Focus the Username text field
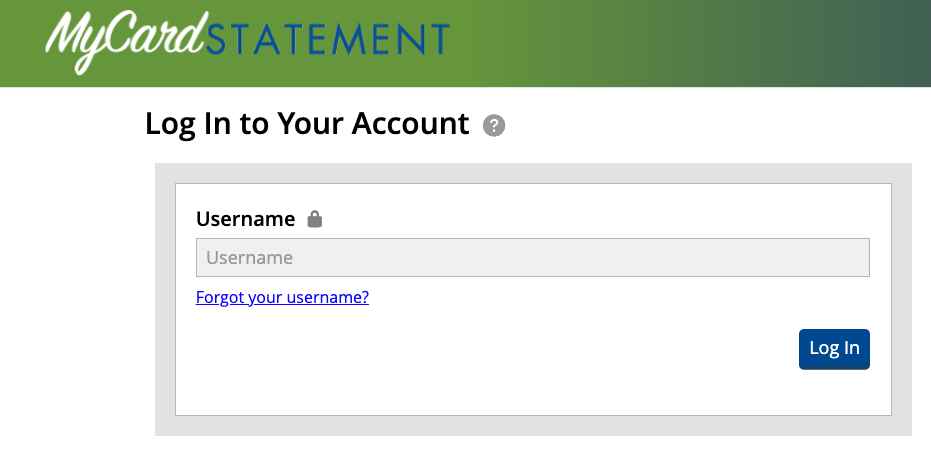 532,257
